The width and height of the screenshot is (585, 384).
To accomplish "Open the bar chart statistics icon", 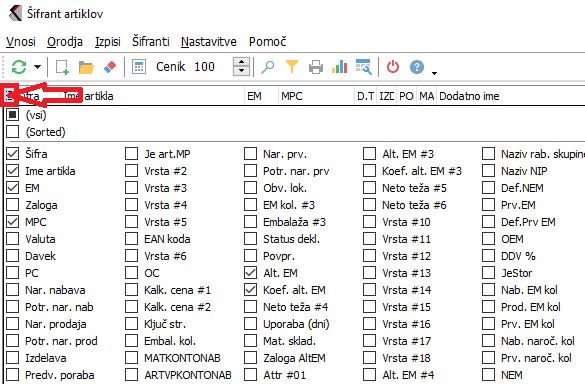I will pyautogui.click(x=340, y=67).
